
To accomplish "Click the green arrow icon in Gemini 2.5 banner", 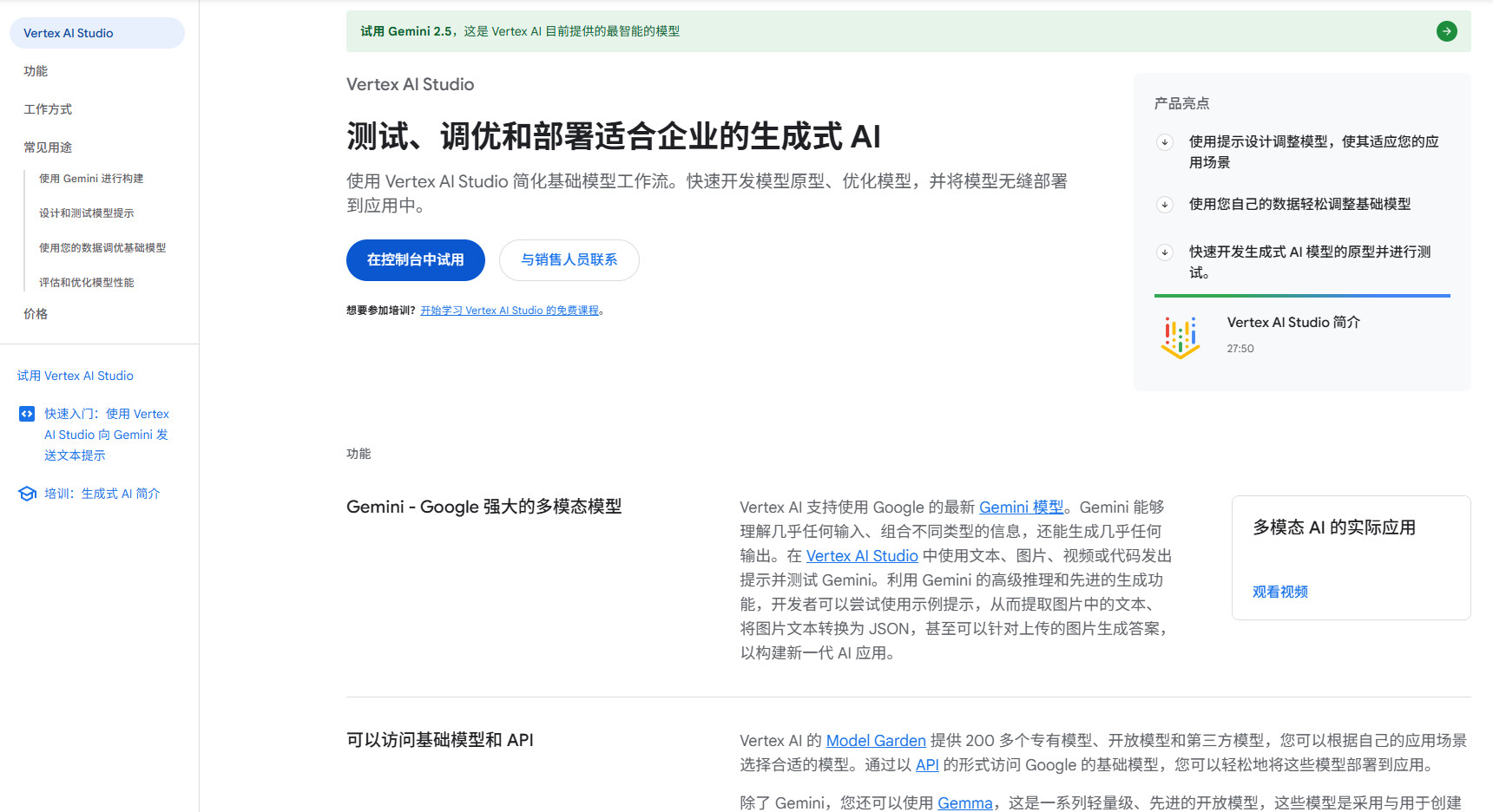I will (x=1446, y=31).
